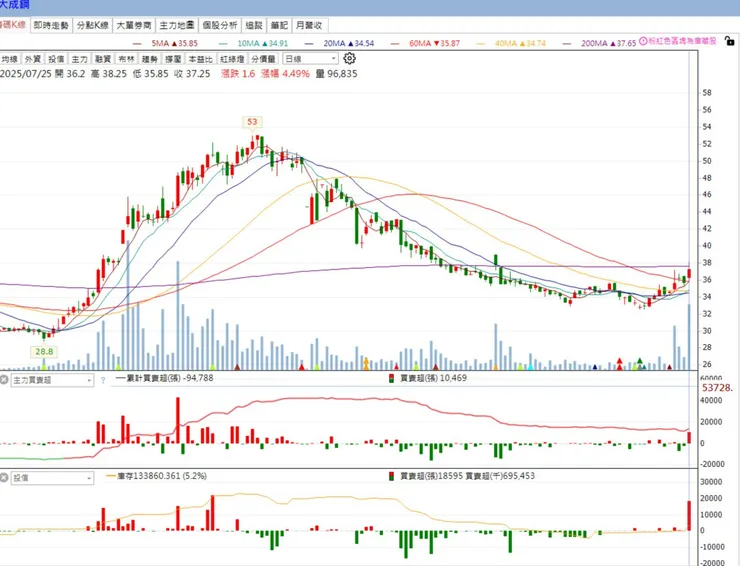This screenshot has height=566, width=740.
Task: Click the 53 high price label
Action: (252, 122)
